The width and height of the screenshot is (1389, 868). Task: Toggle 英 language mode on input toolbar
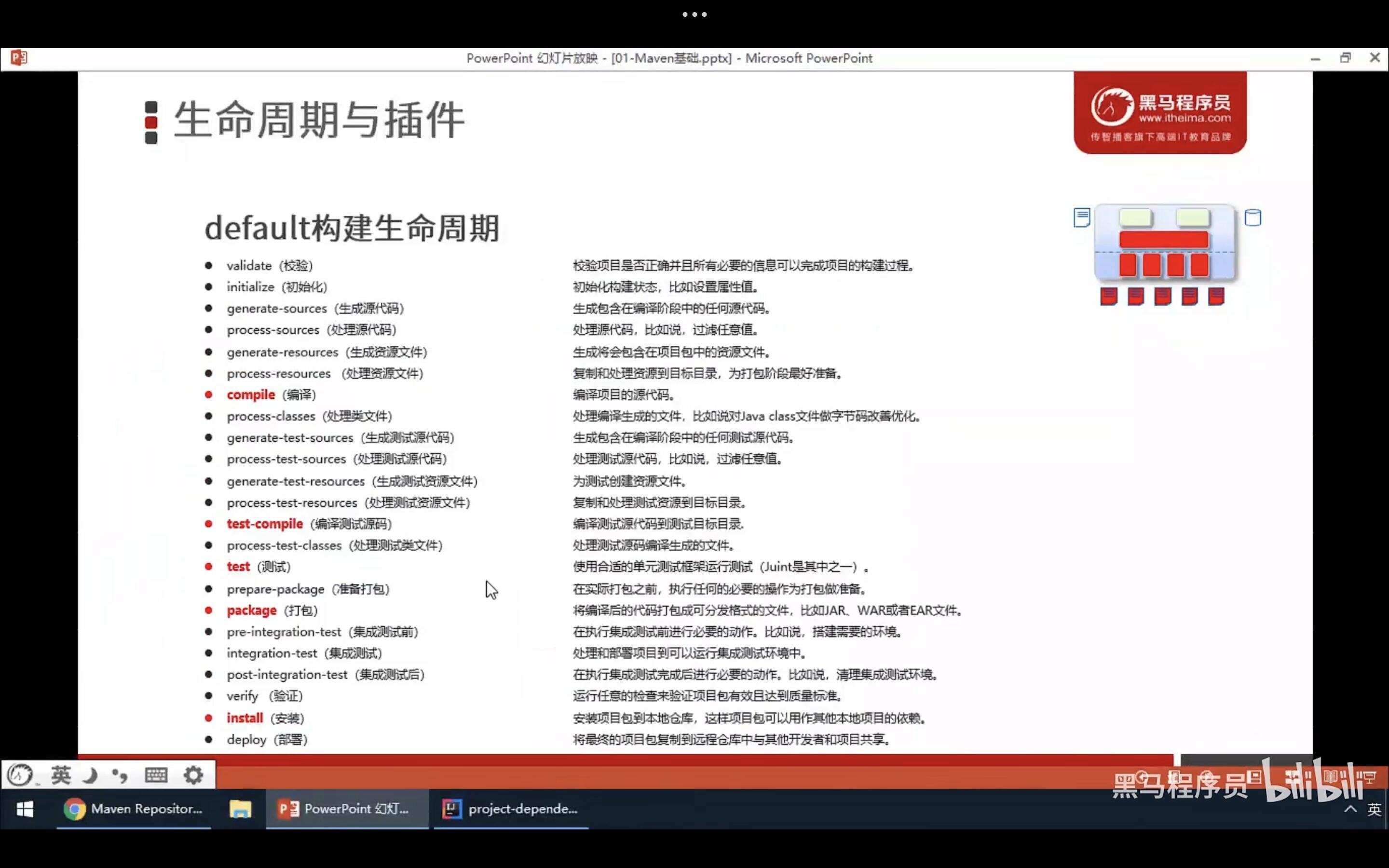pyautogui.click(x=61, y=775)
